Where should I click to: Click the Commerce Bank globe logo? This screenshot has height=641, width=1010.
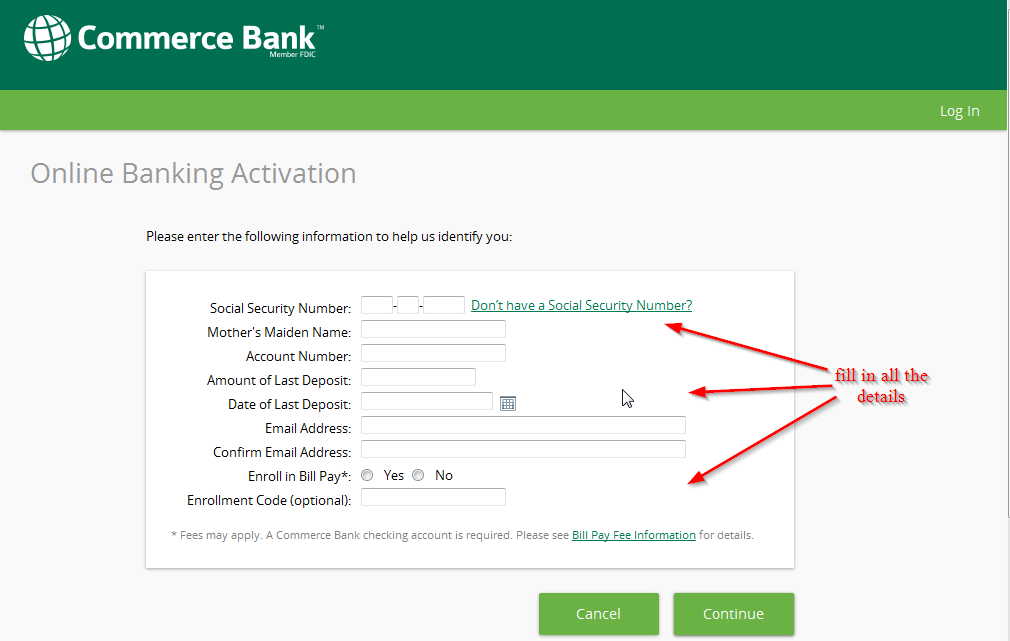47,38
